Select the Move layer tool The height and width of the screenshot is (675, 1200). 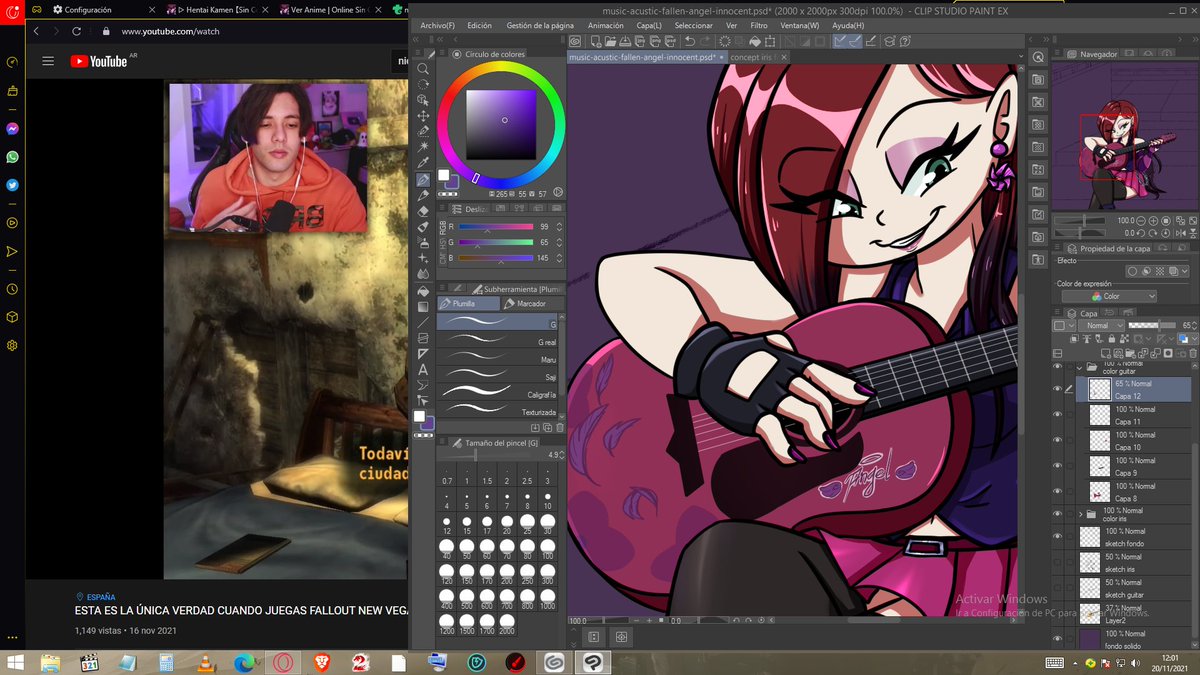[x=424, y=116]
